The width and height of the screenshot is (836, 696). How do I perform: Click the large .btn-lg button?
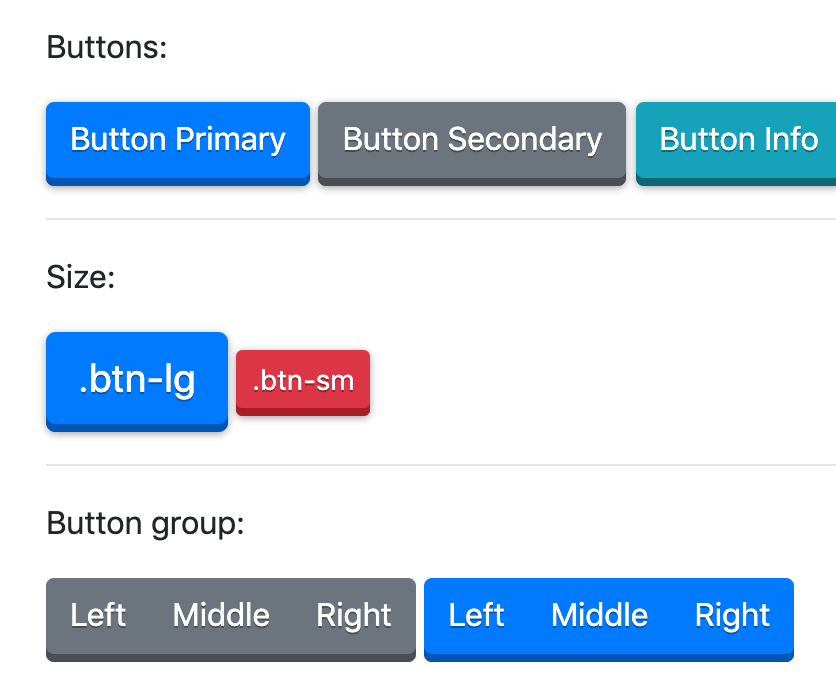(137, 381)
